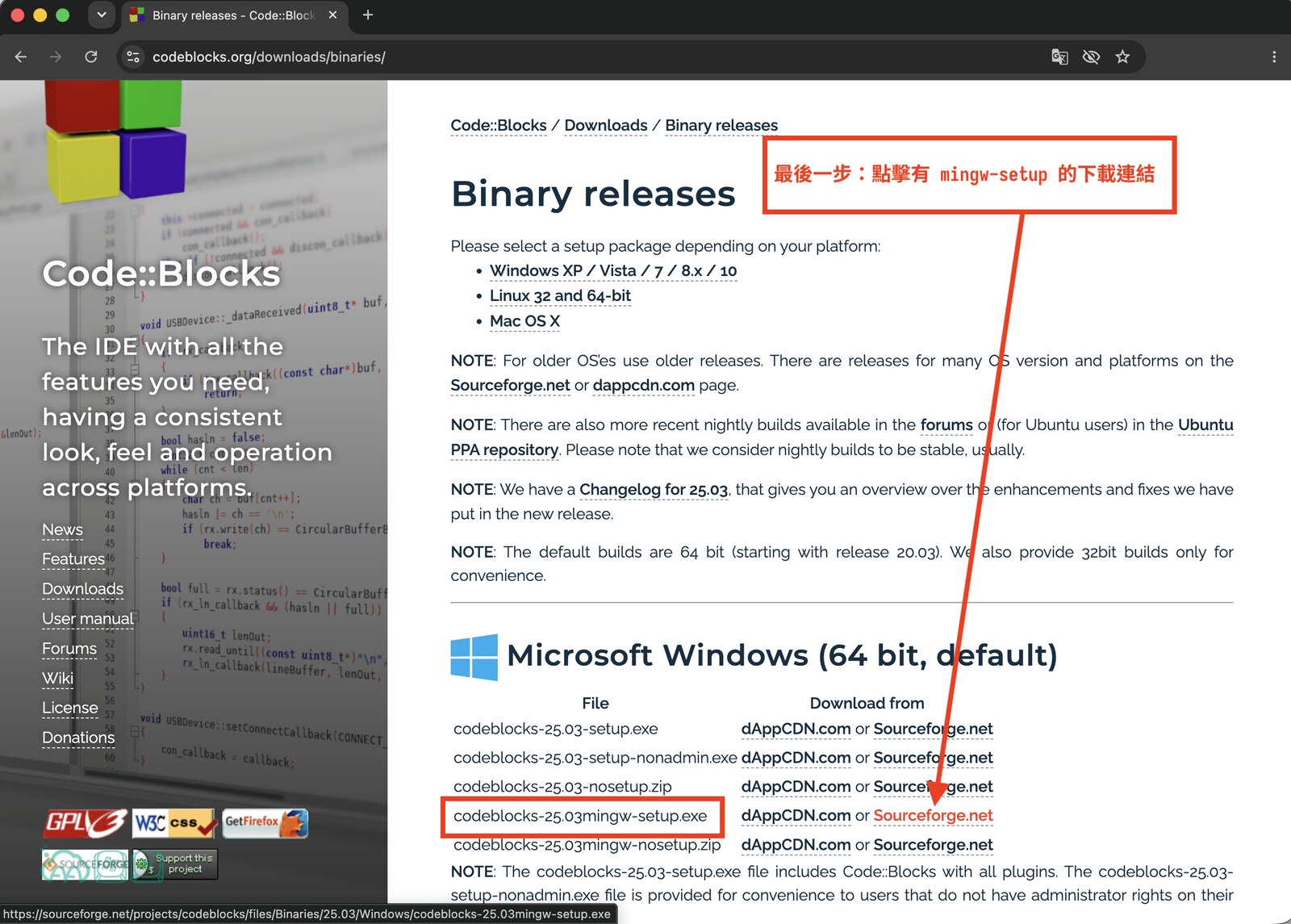This screenshot has height=924, width=1291.
Task: Open Sourceforge.net link in older OS note
Action: pyautogui.click(x=511, y=385)
